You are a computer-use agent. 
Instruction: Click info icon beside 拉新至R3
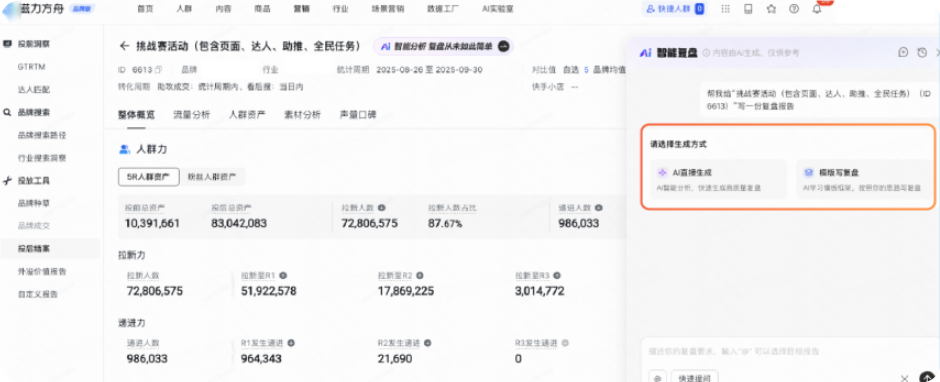[x=557, y=276]
